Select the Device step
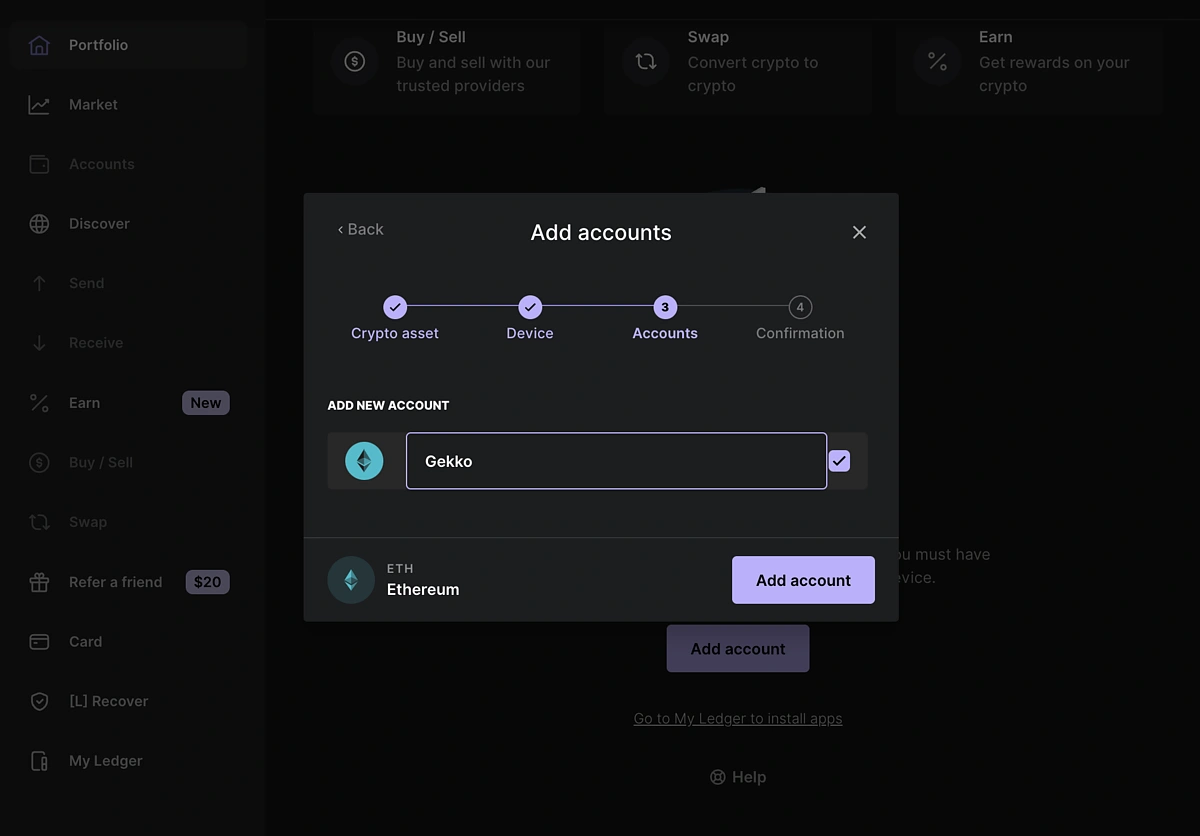 click(530, 319)
